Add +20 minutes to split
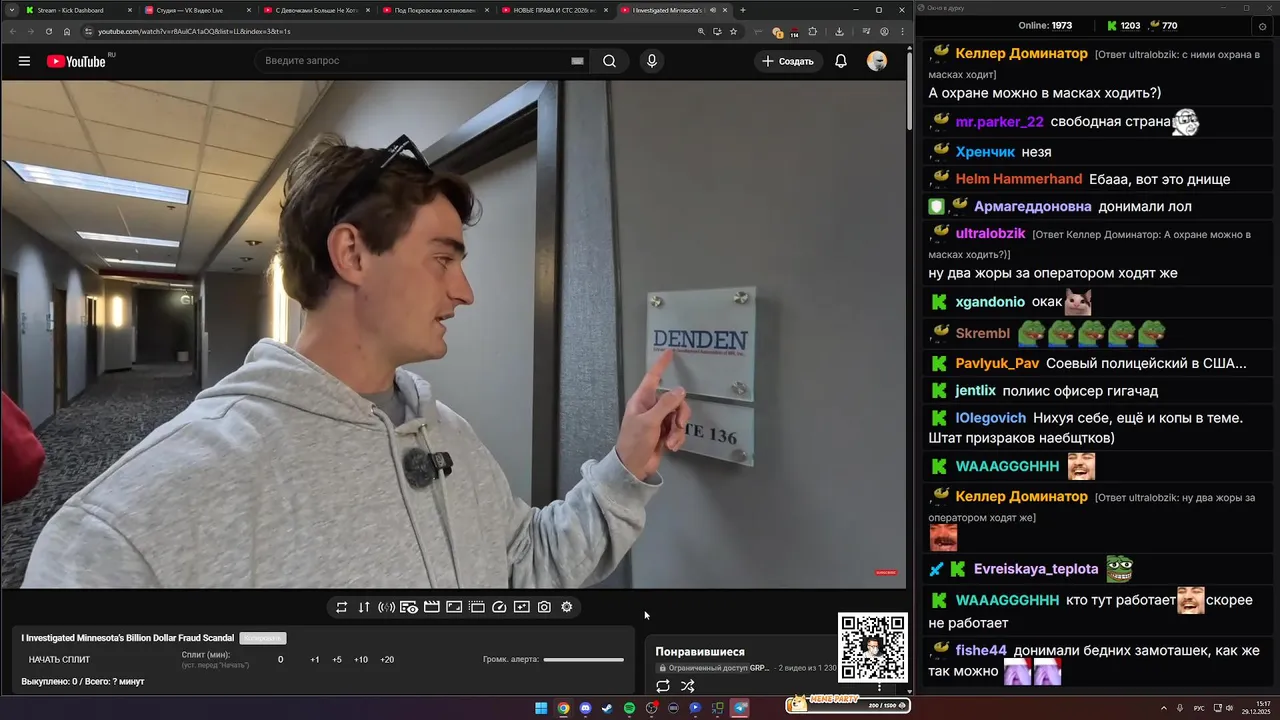The width and height of the screenshot is (1280, 720). 387,659
